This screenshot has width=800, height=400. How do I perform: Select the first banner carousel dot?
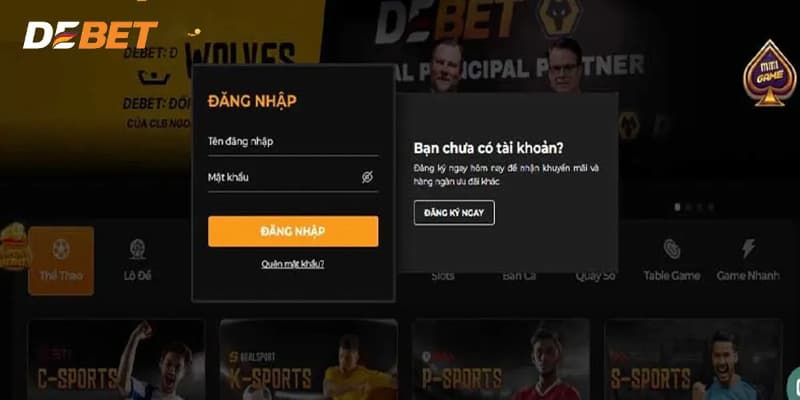pyautogui.click(x=677, y=207)
